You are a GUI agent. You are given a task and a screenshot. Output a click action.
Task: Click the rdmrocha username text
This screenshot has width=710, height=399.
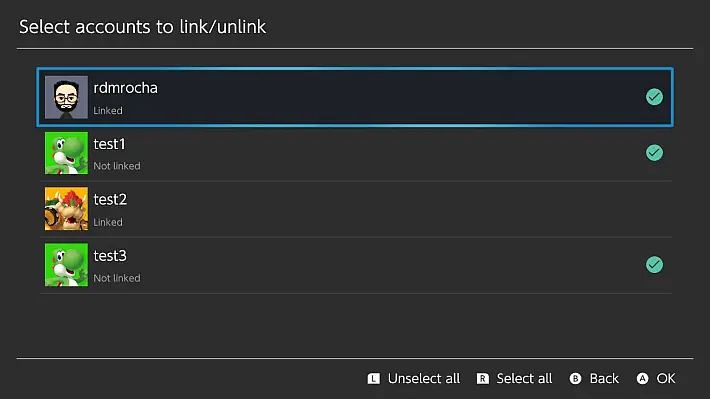(125, 88)
